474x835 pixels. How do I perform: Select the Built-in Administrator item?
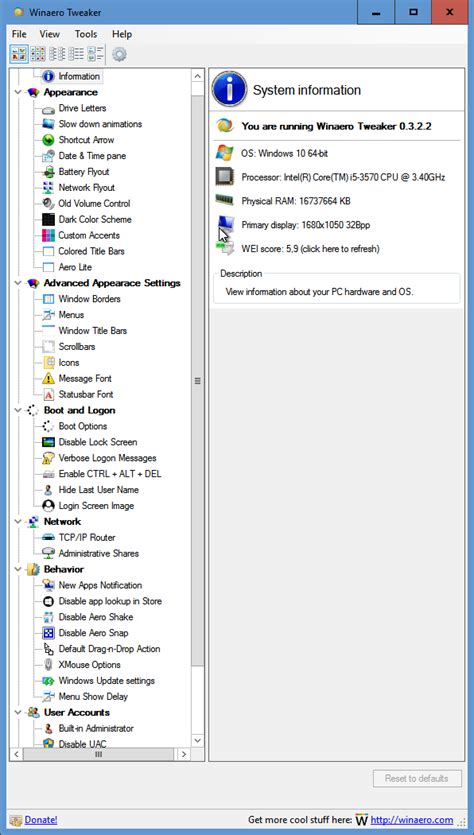click(x=96, y=728)
